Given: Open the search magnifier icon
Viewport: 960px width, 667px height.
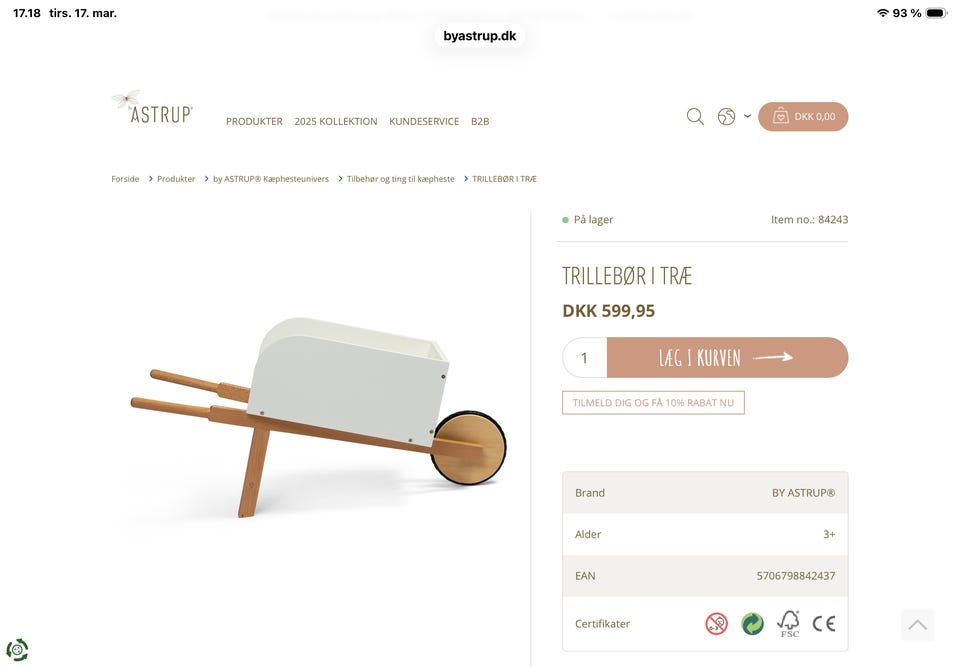Looking at the screenshot, I should 695,116.
